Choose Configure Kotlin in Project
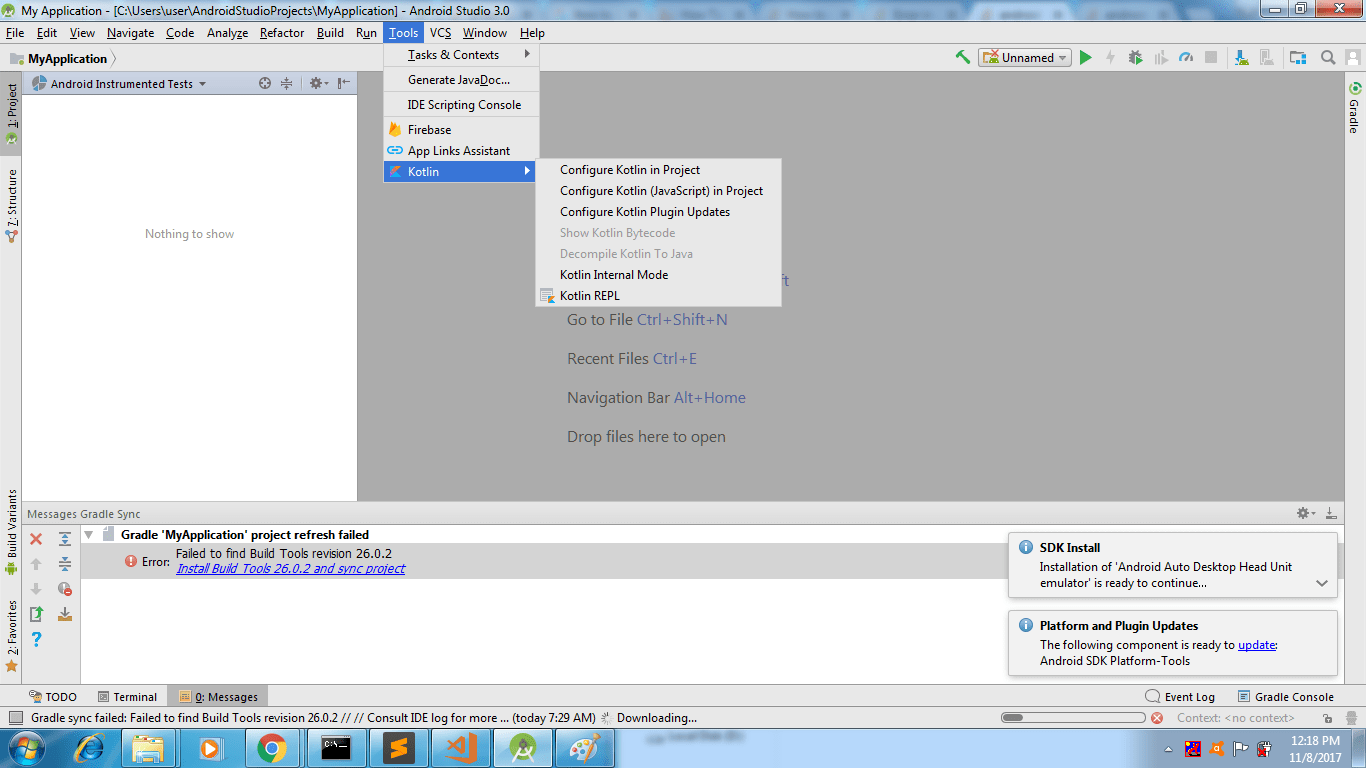1366x768 pixels. pos(658,170)
